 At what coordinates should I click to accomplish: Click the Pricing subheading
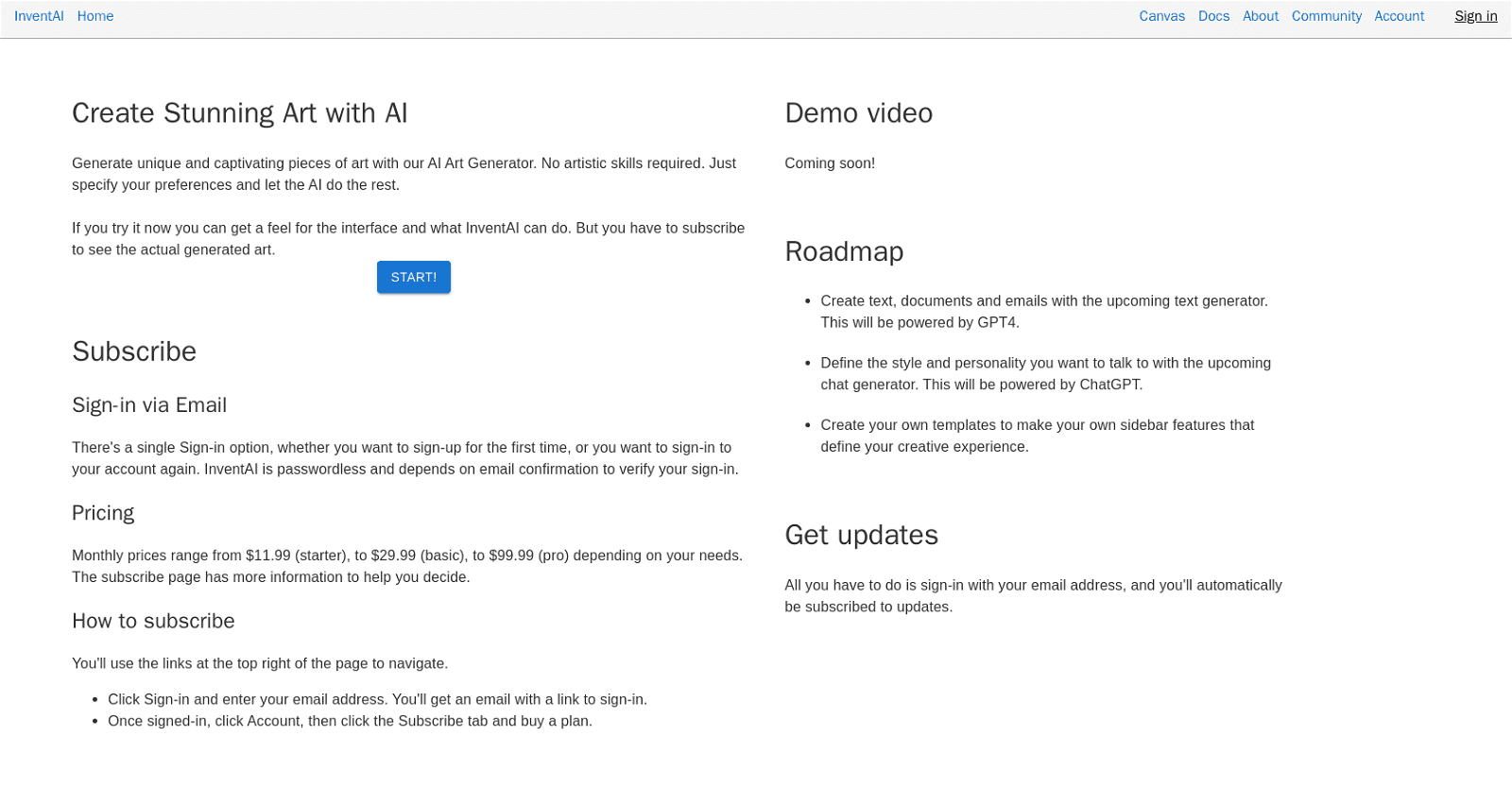coord(103,513)
